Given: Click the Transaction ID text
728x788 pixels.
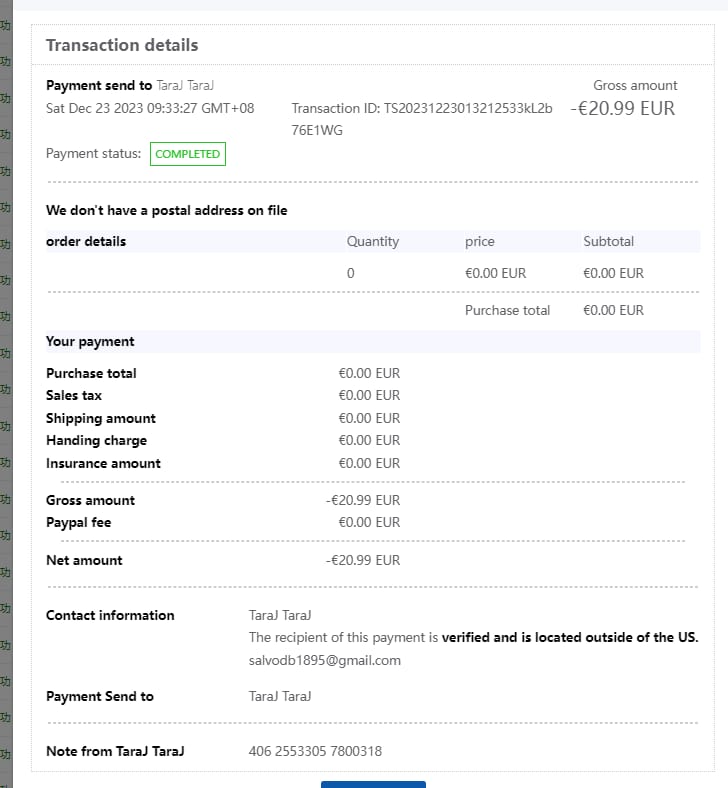Looking at the screenshot, I should coord(421,109).
